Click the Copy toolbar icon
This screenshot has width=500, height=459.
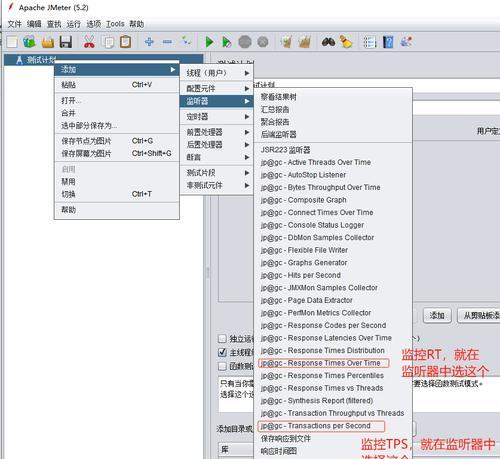click(108, 42)
